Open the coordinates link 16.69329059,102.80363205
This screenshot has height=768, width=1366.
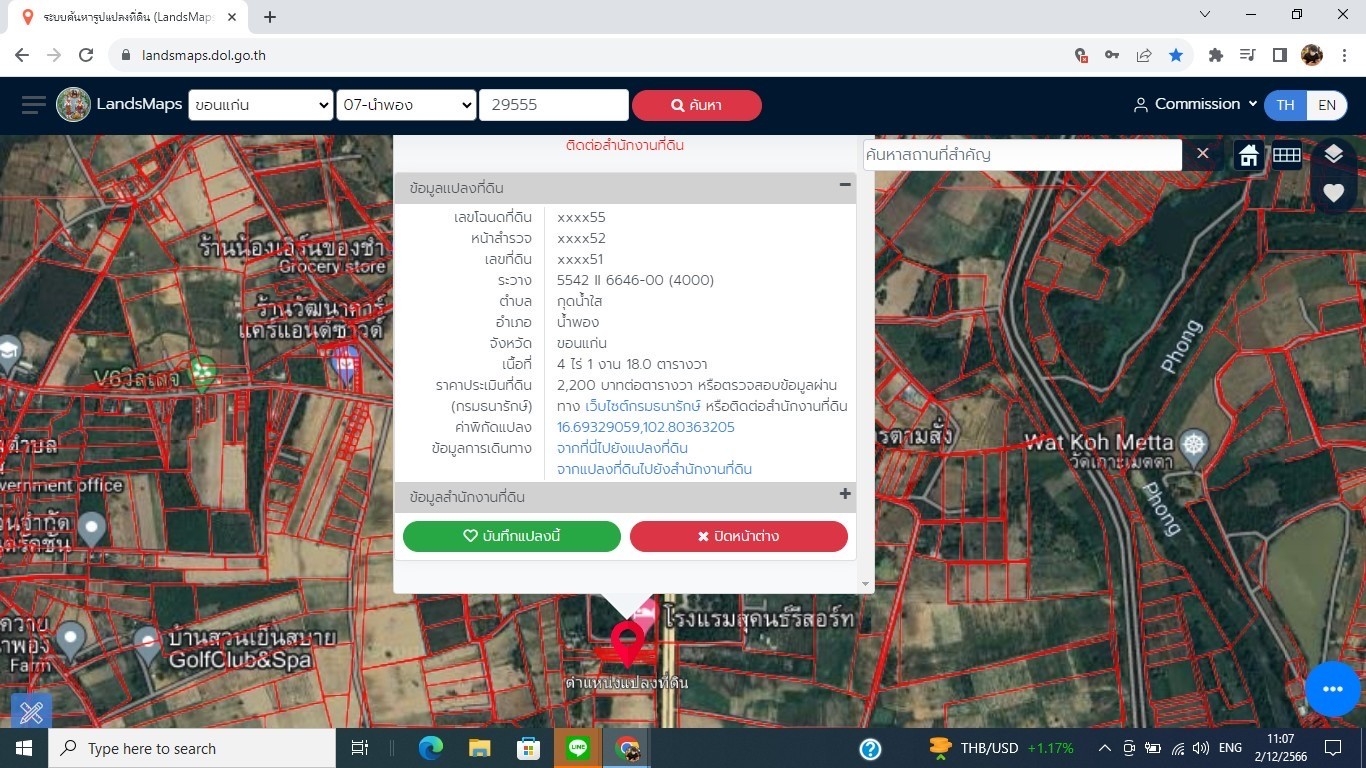645,427
